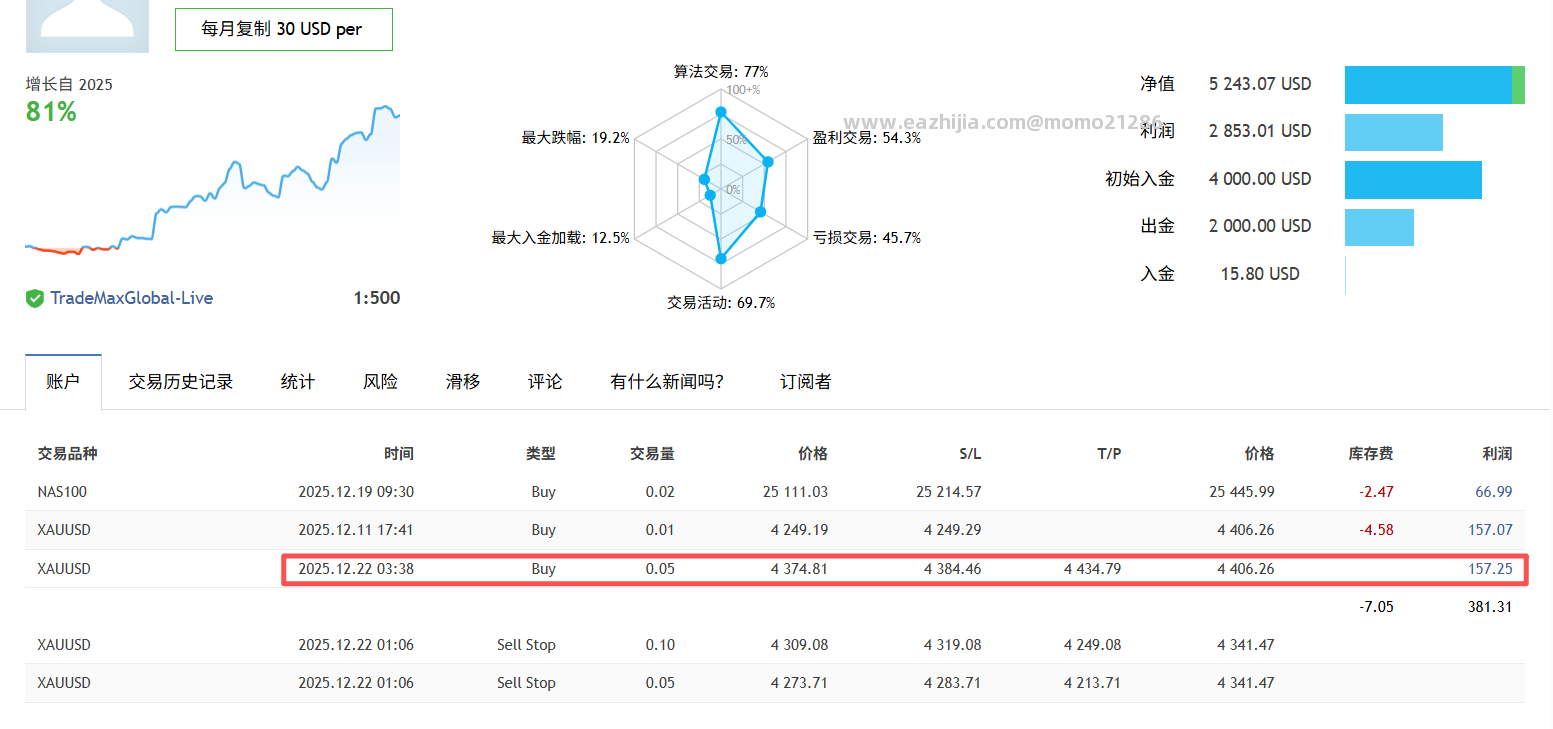This screenshot has width=1553, height=729.
Task: Click the 157.07 profit value
Action: 1490,530
